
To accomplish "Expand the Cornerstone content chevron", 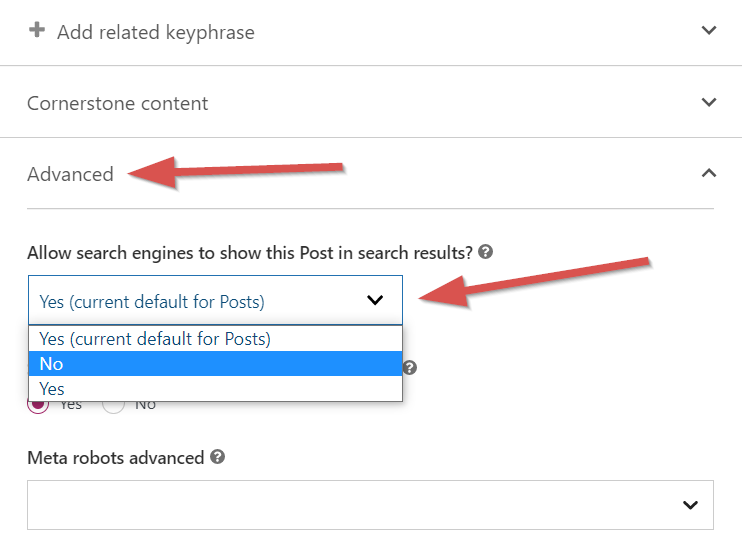I will click(709, 102).
